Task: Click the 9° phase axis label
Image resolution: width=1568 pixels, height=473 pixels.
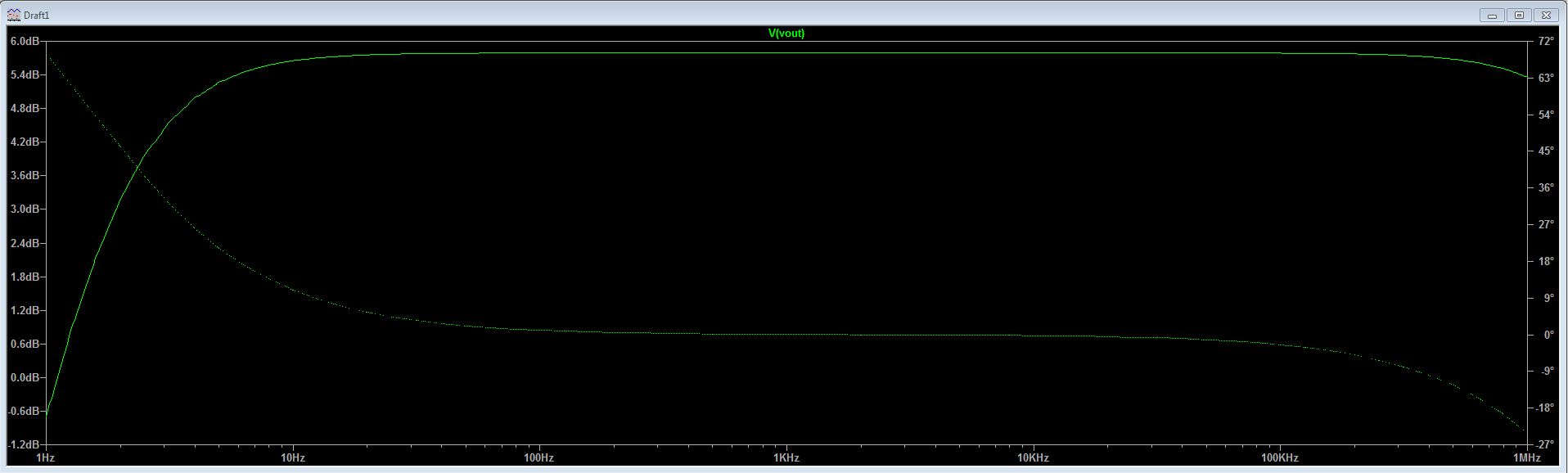Action: (x=1548, y=298)
